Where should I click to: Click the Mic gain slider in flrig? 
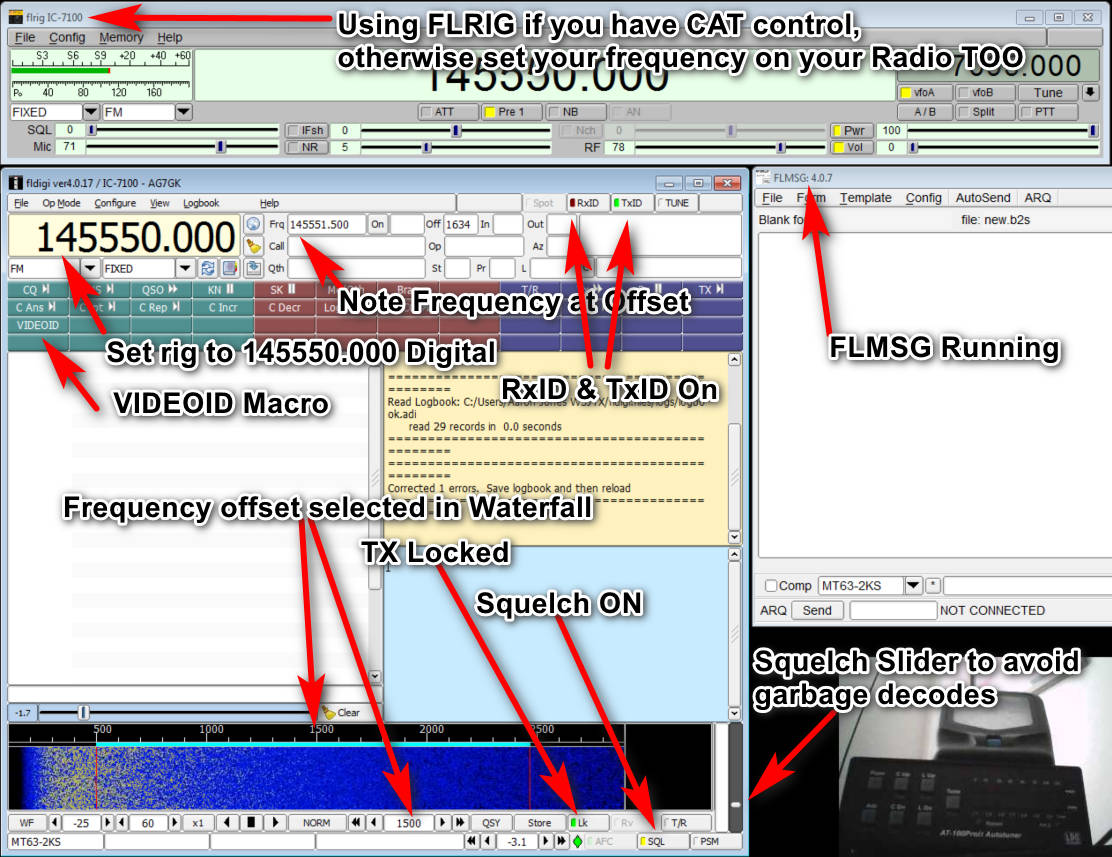tap(182, 147)
